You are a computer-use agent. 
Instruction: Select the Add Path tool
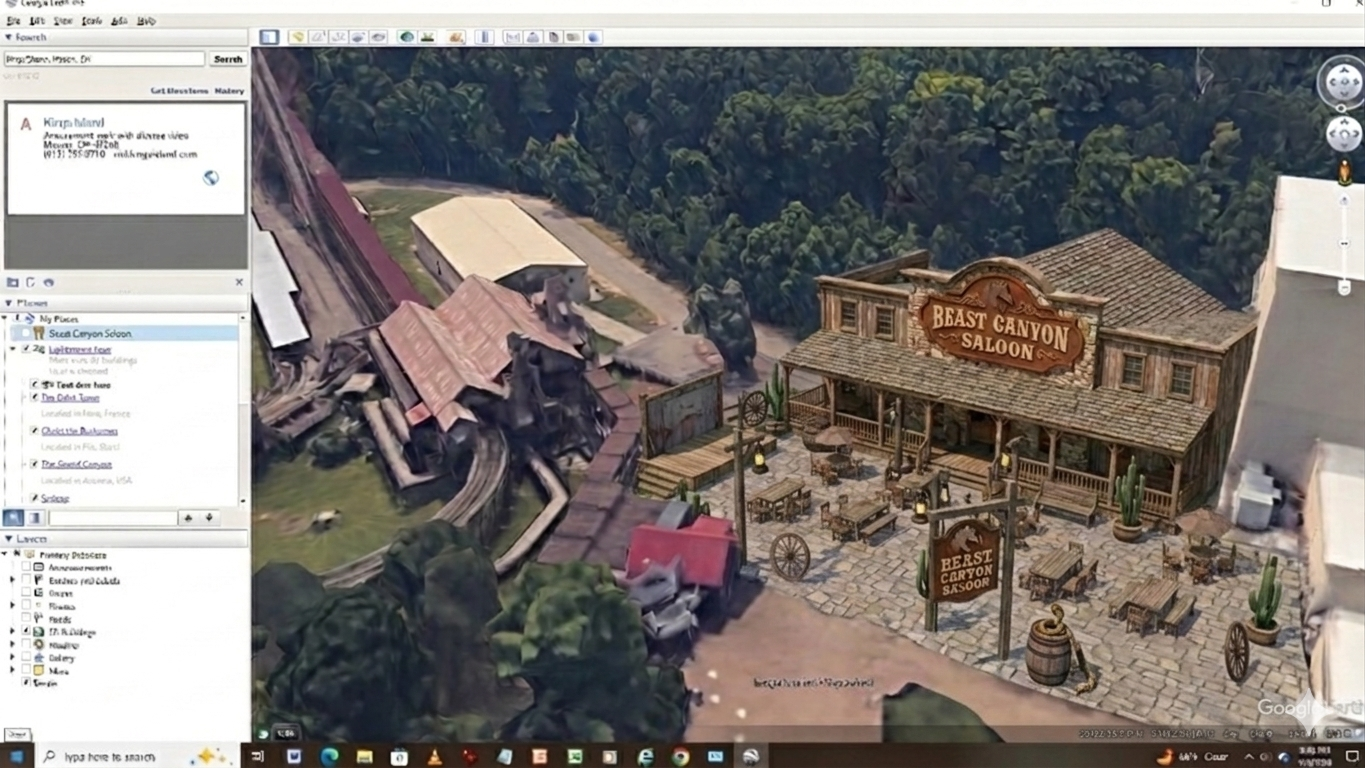coord(338,37)
